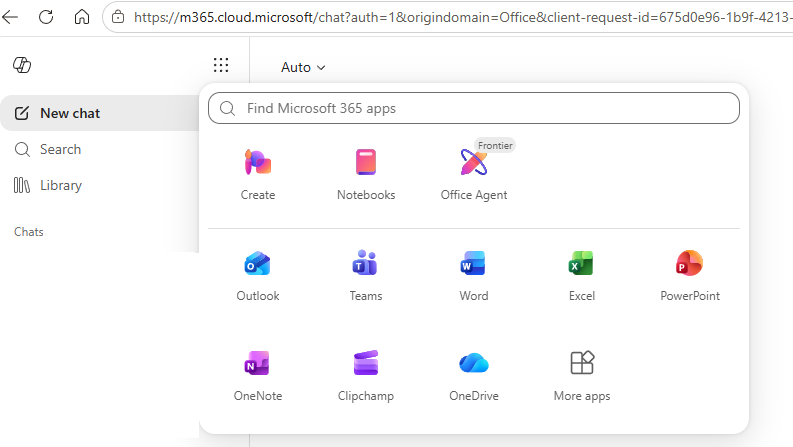Screen dimensions: 793x447
Task: Click the browser back arrow
Action: [10, 17]
